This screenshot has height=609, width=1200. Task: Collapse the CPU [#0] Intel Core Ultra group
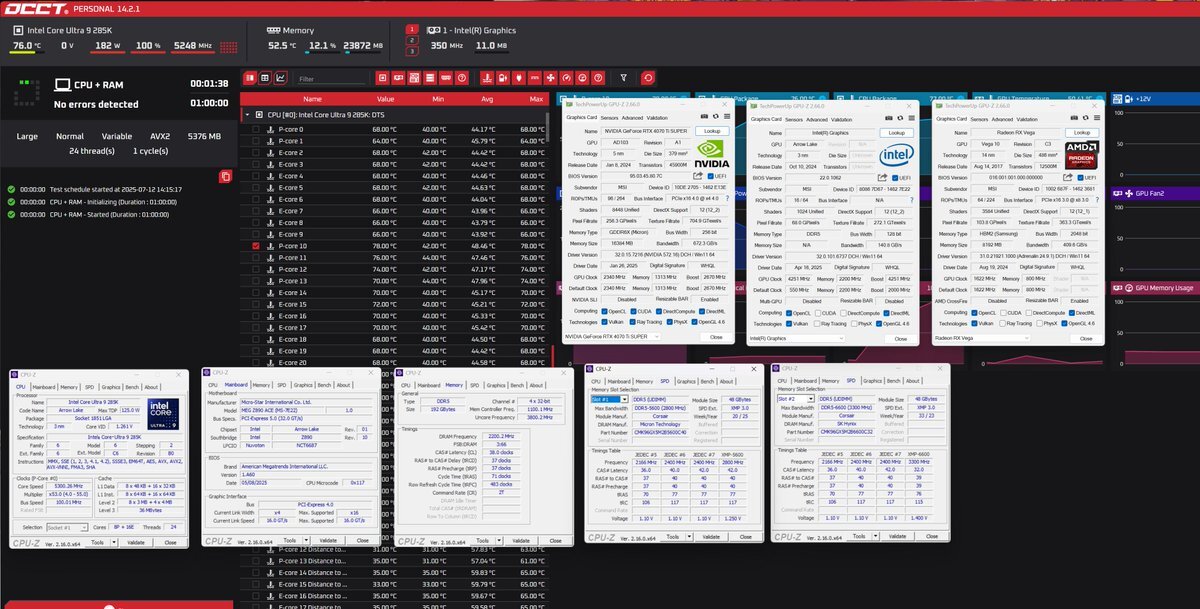pos(247,115)
